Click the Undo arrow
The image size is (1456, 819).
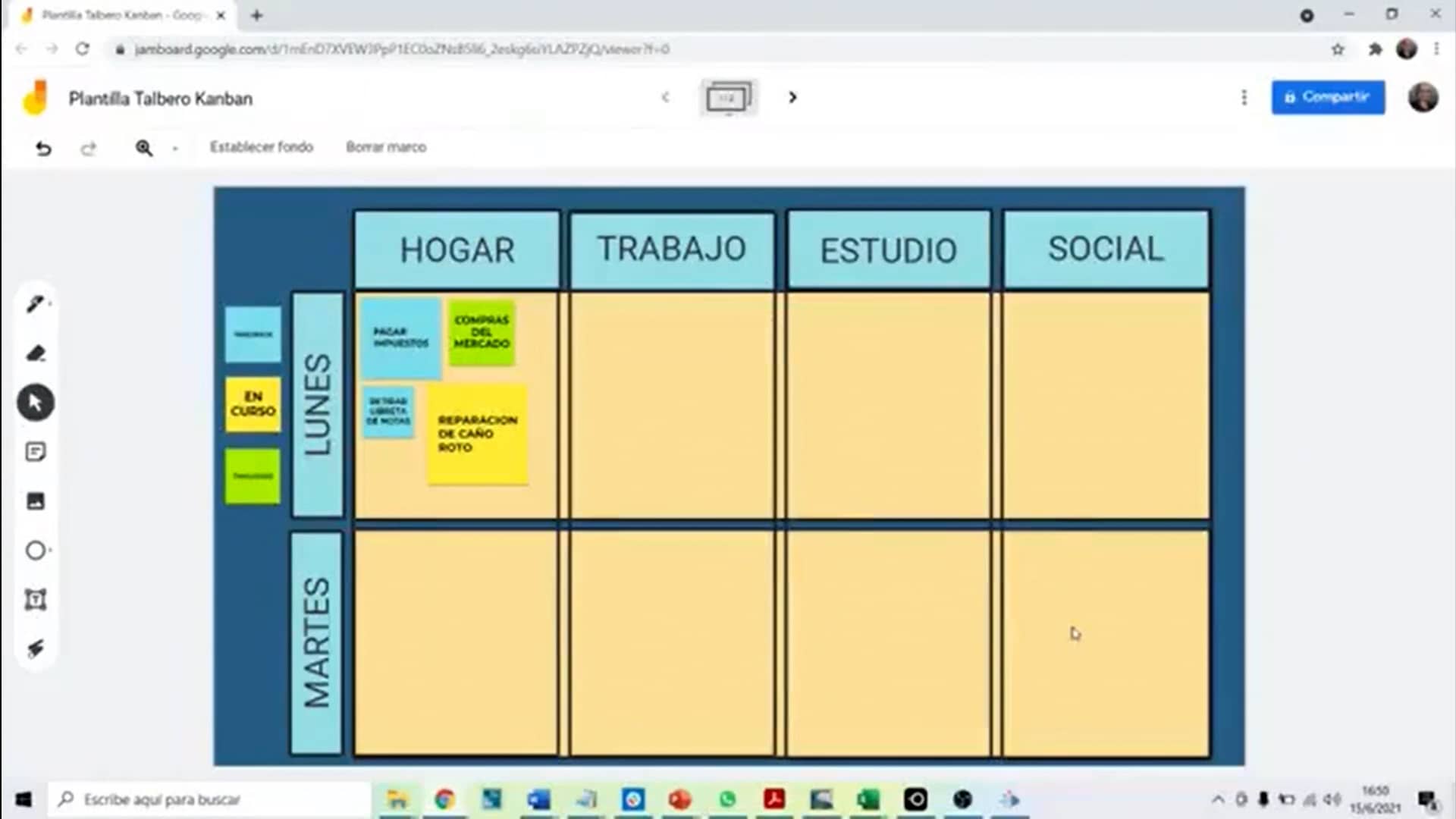(43, 149)
